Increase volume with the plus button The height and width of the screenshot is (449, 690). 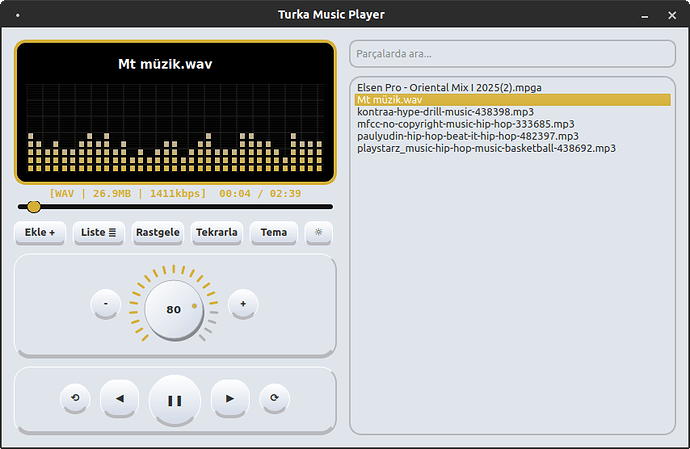point(243,304)
